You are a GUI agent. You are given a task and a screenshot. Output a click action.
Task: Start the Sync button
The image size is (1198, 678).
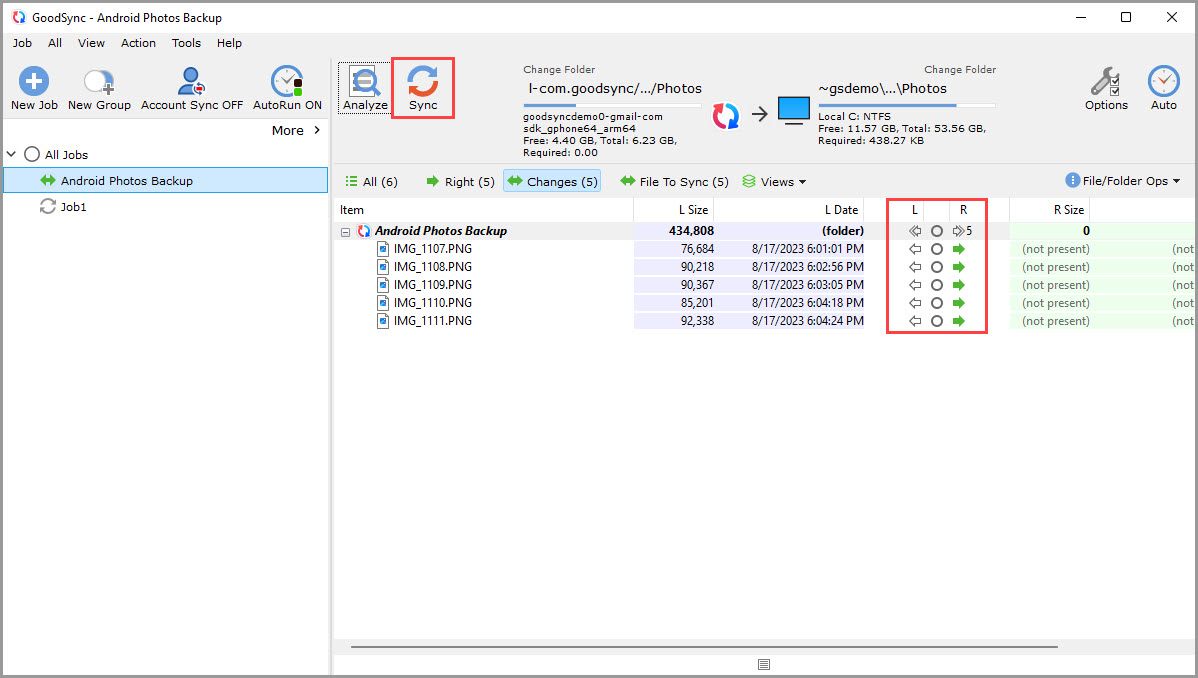423,88
